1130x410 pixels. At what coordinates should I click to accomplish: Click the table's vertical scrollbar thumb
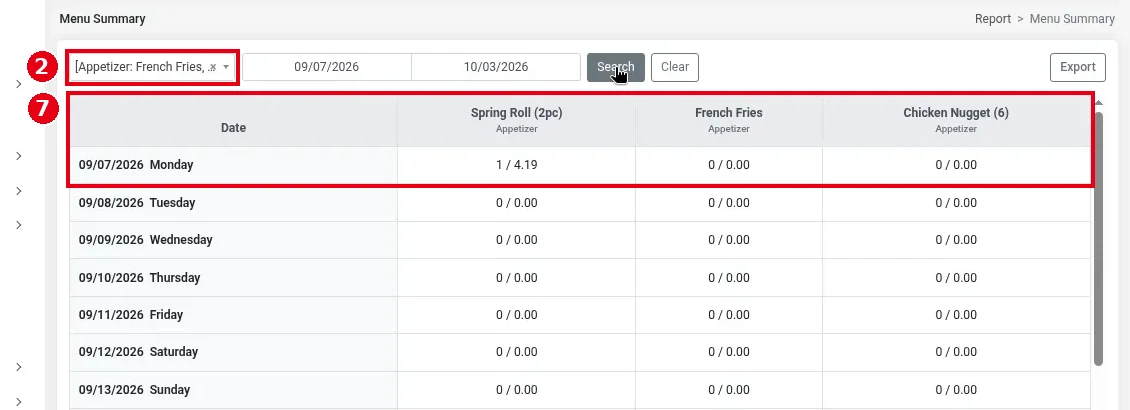[1098, 238]
